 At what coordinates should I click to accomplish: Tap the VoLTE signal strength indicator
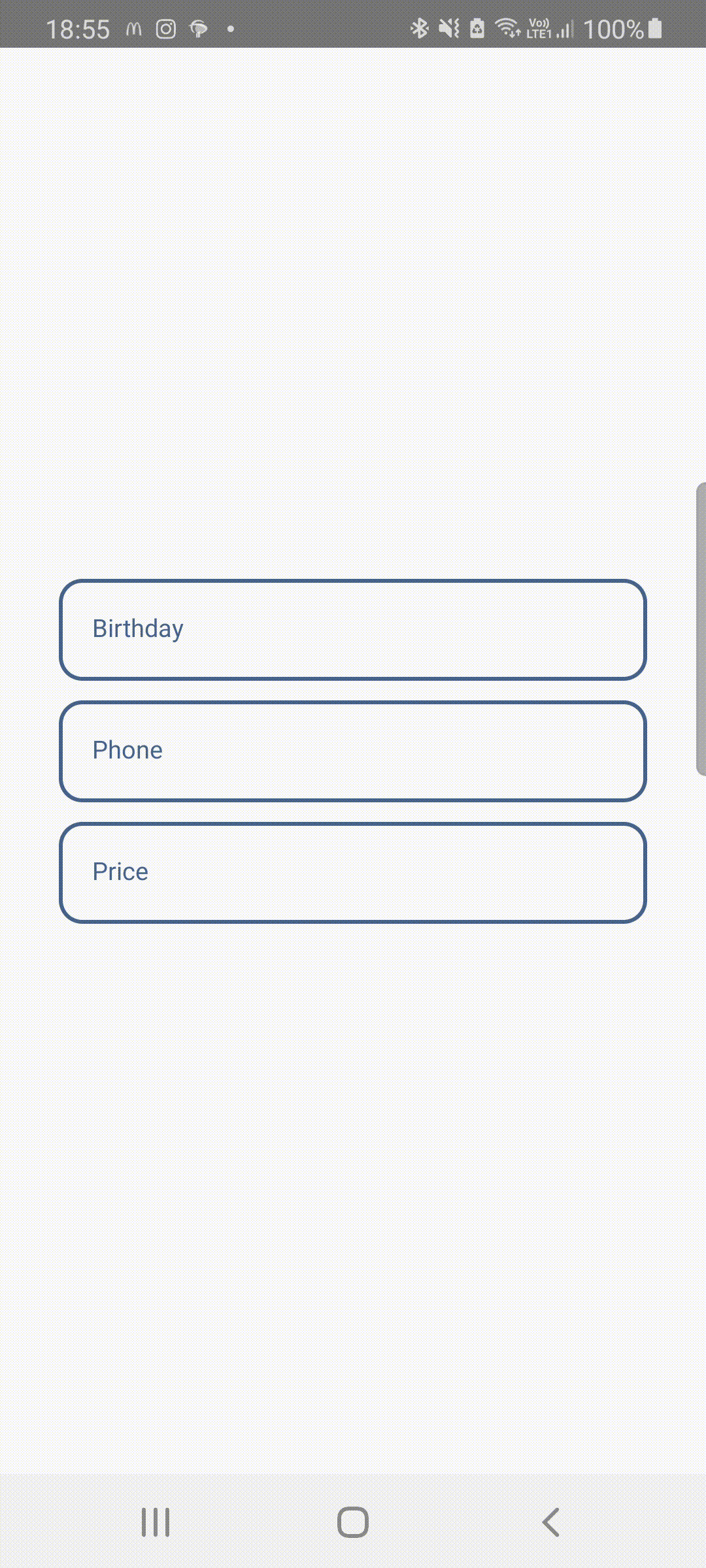[x=550, y=29]
